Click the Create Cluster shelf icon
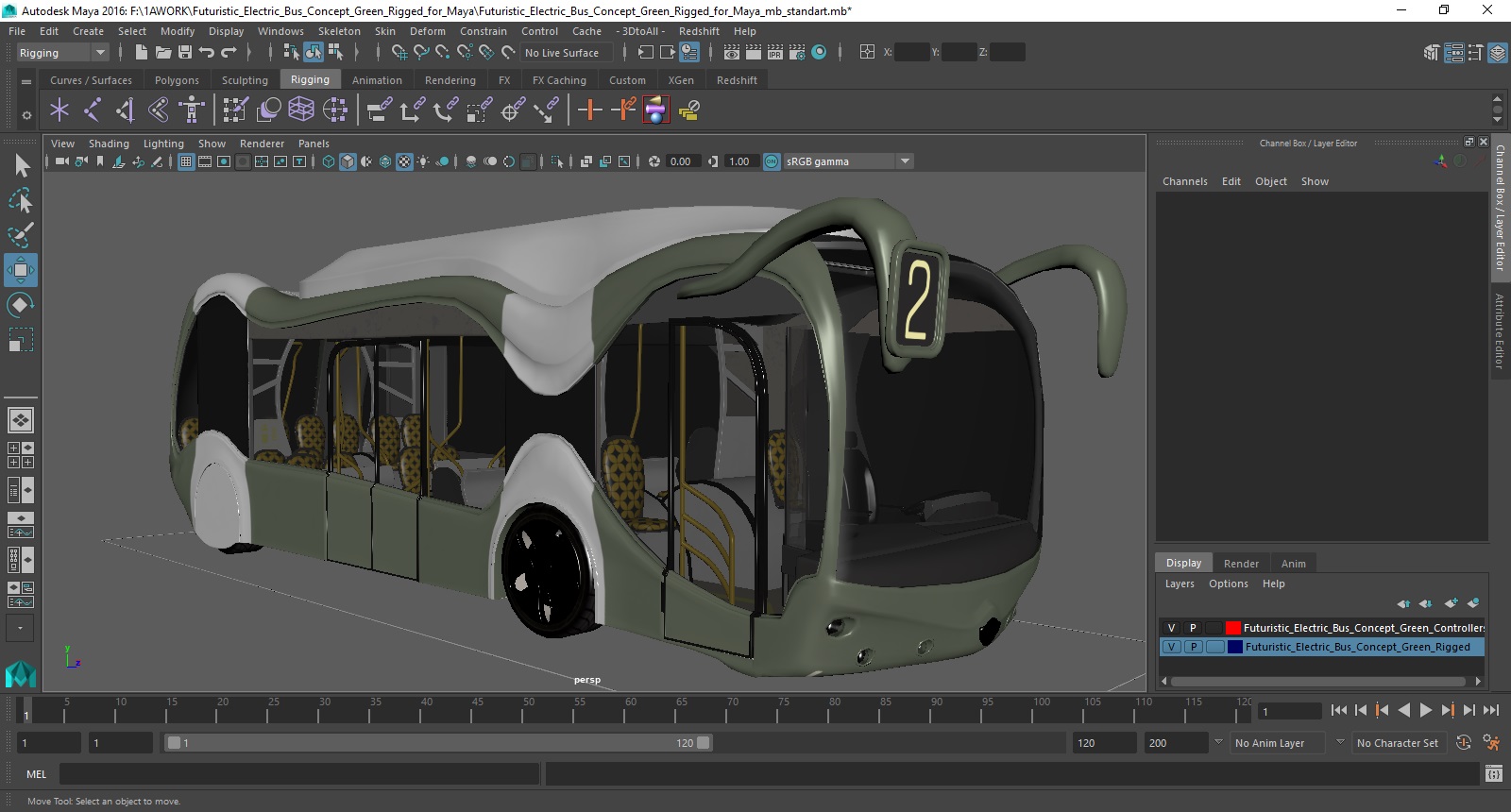The width and height of the screenshot is (1511, 812). [335, 110]
